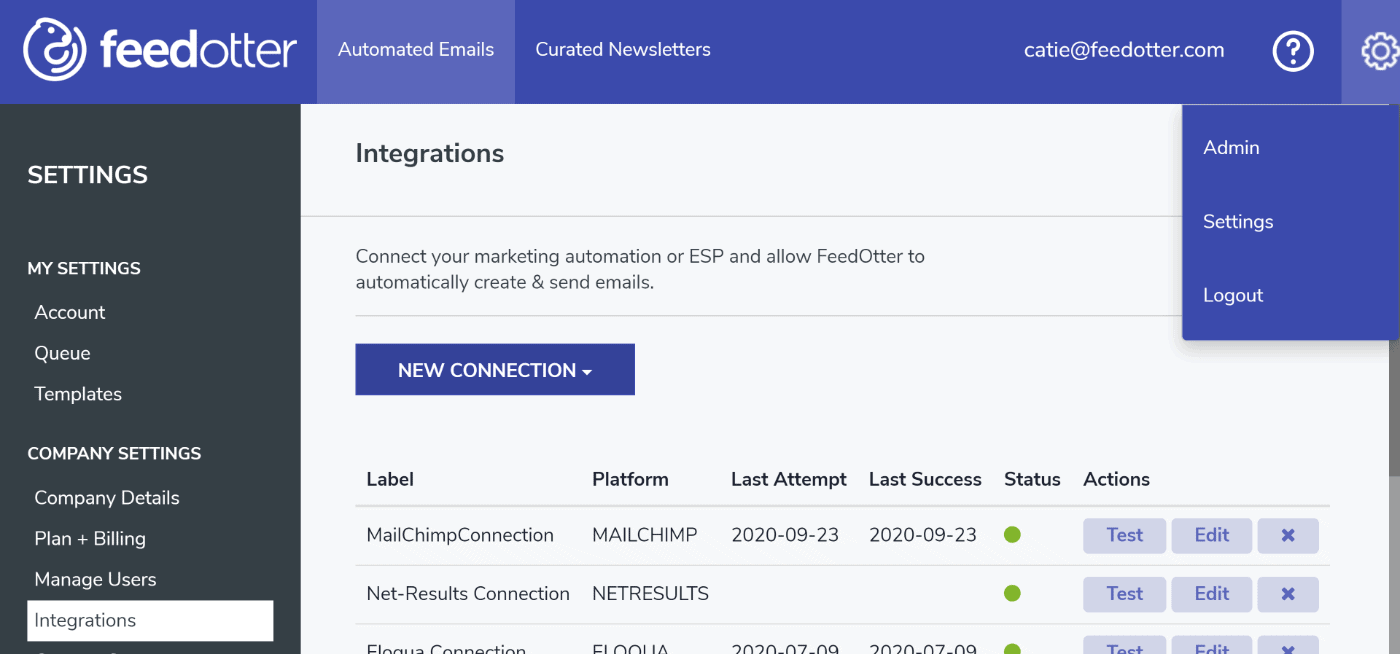The image size is (1400, 654).
Task: Edit the Net-Results Connection
Action: [x=1211, y=594]
